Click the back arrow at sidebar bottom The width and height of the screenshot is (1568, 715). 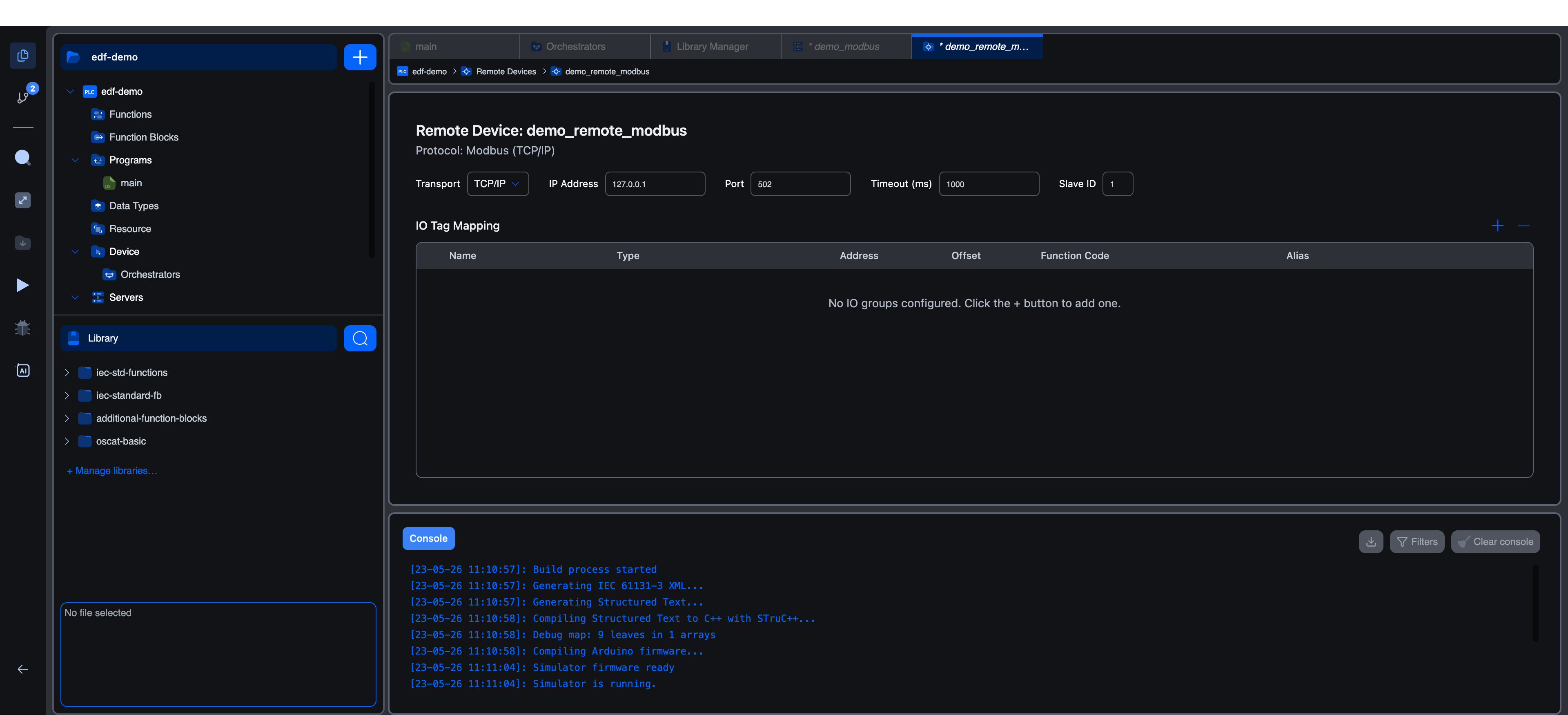pos(22,669)
